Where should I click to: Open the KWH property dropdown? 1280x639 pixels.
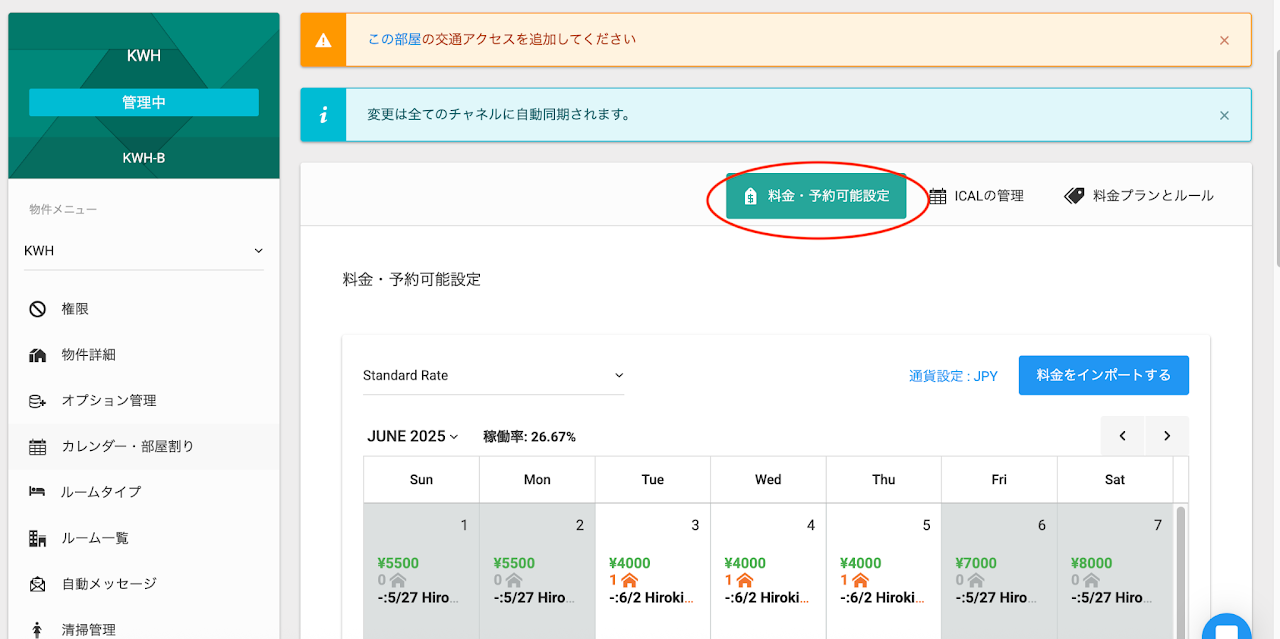(143, 251)
